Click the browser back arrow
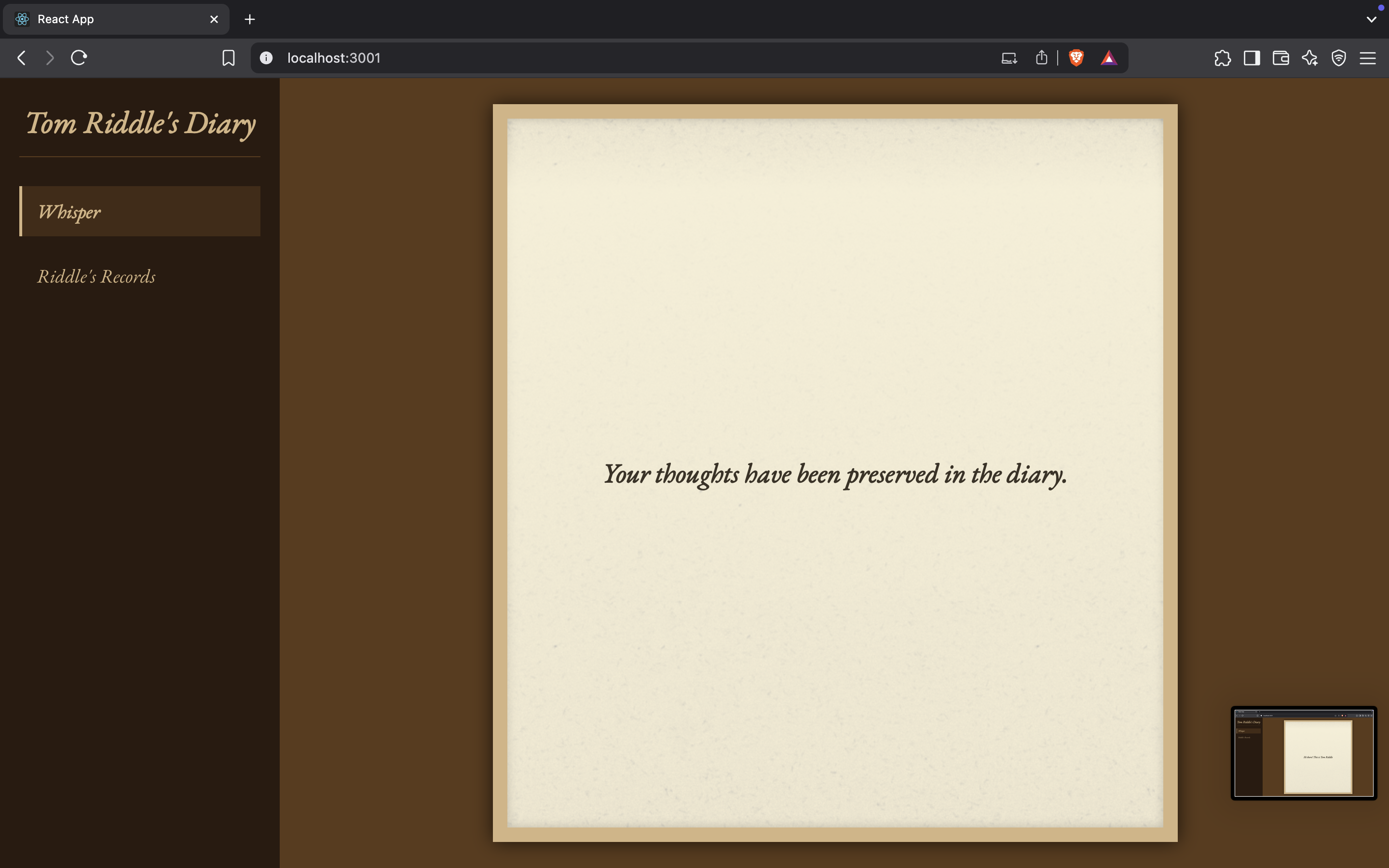Image resolution: width=1389 pixels, height=868 pixels. click(21, 58)
